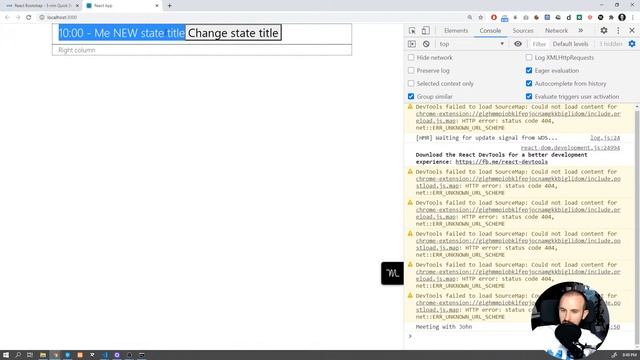640x360 pixels.
Task: Disable Autocomplete from history checkbox
Action: click(529, 84)
